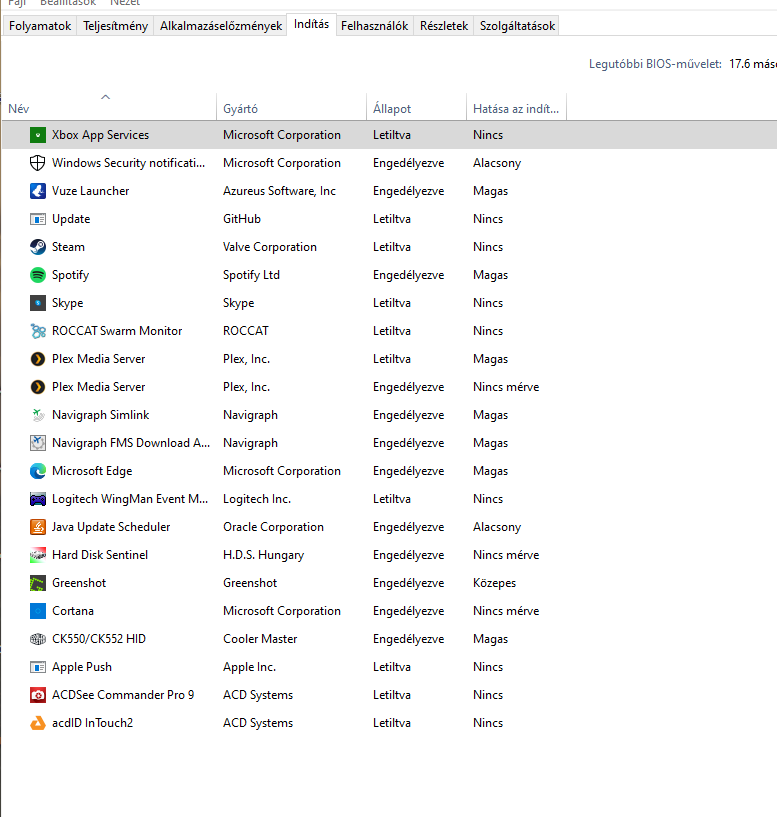
Task: Select the Vuze Launcher name
Action: (90, 191)
